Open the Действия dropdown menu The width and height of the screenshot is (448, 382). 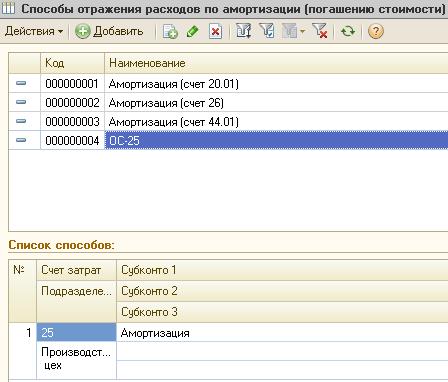pos(34,31)
